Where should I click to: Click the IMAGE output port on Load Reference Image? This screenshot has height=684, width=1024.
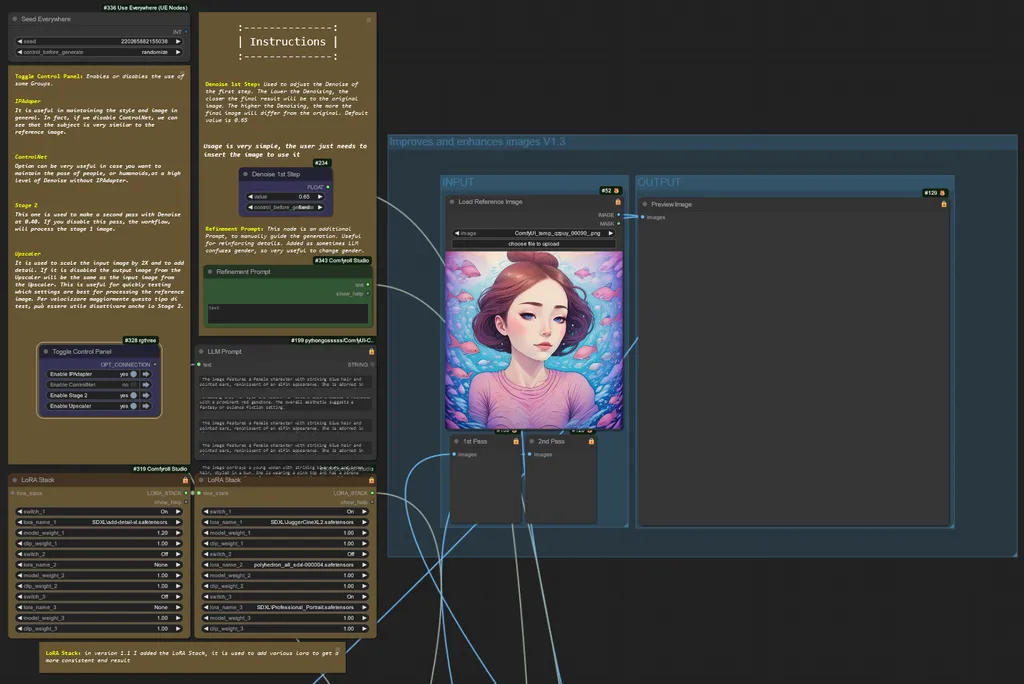618,215
